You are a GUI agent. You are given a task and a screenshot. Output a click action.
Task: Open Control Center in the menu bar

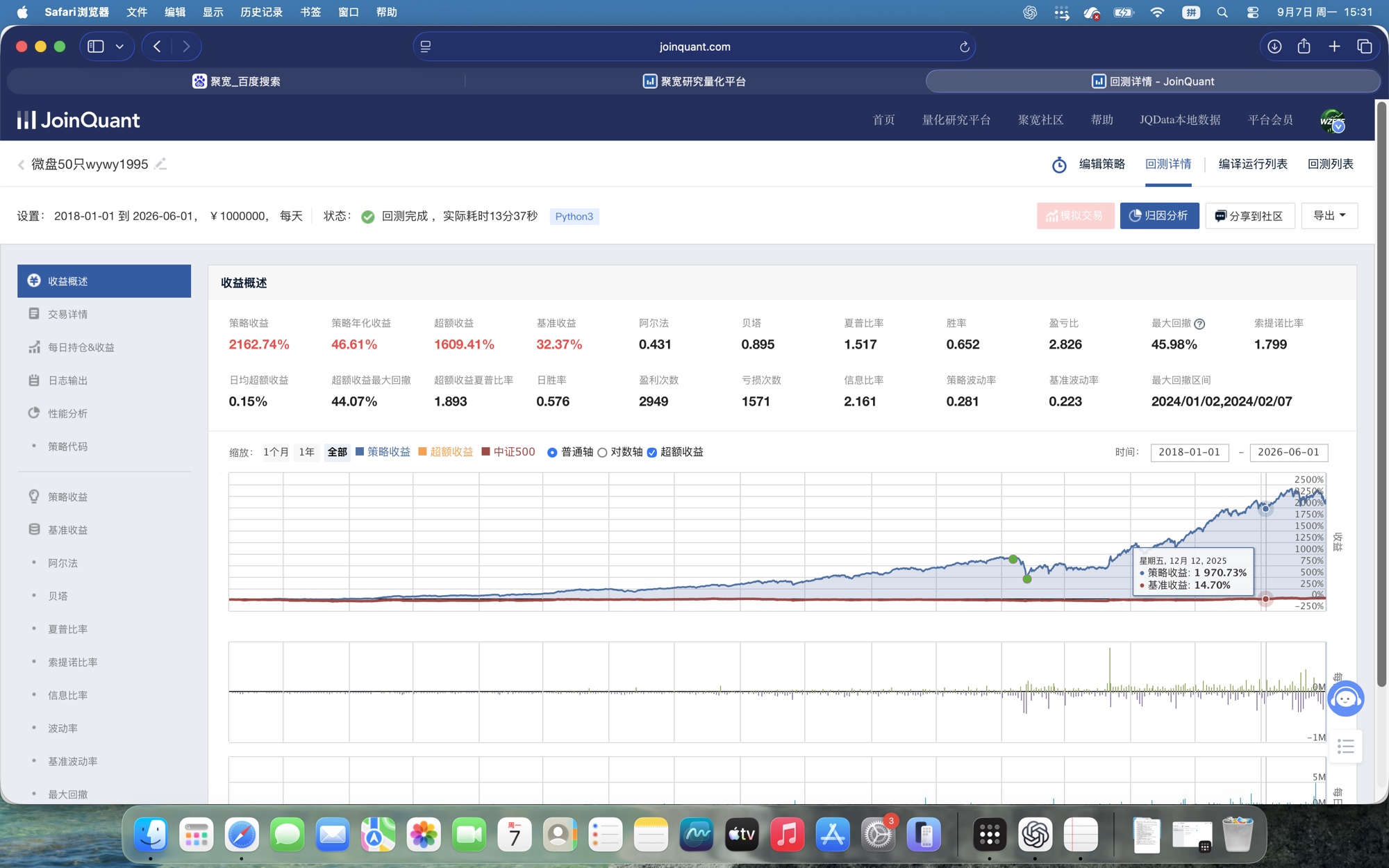(x=1252, y=12)
